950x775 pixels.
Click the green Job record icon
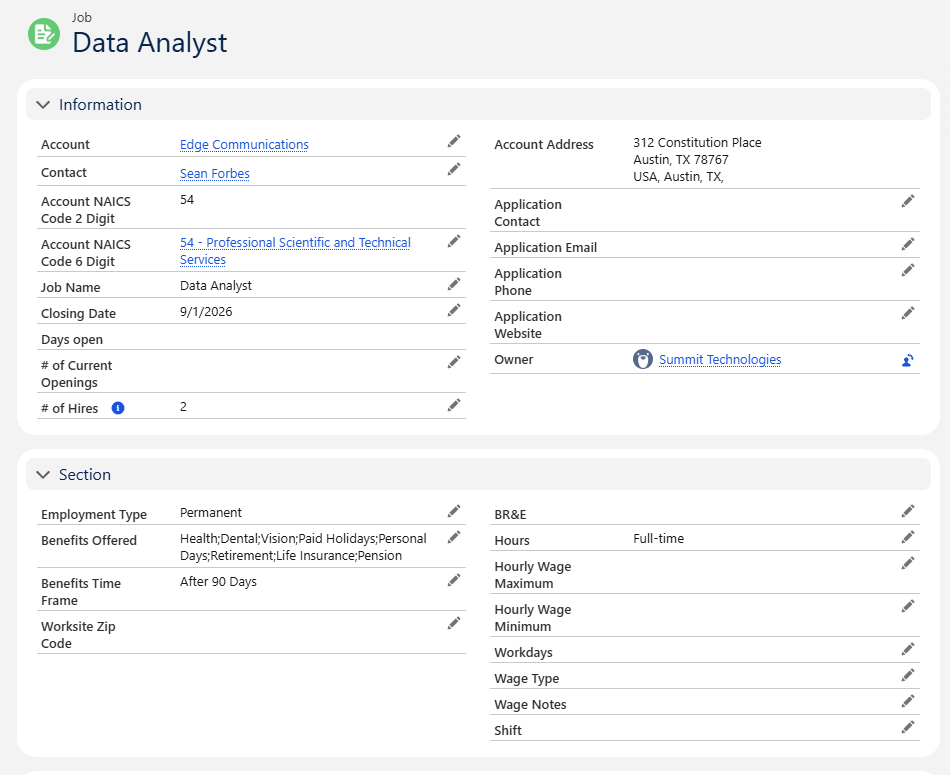coord(44,34)
